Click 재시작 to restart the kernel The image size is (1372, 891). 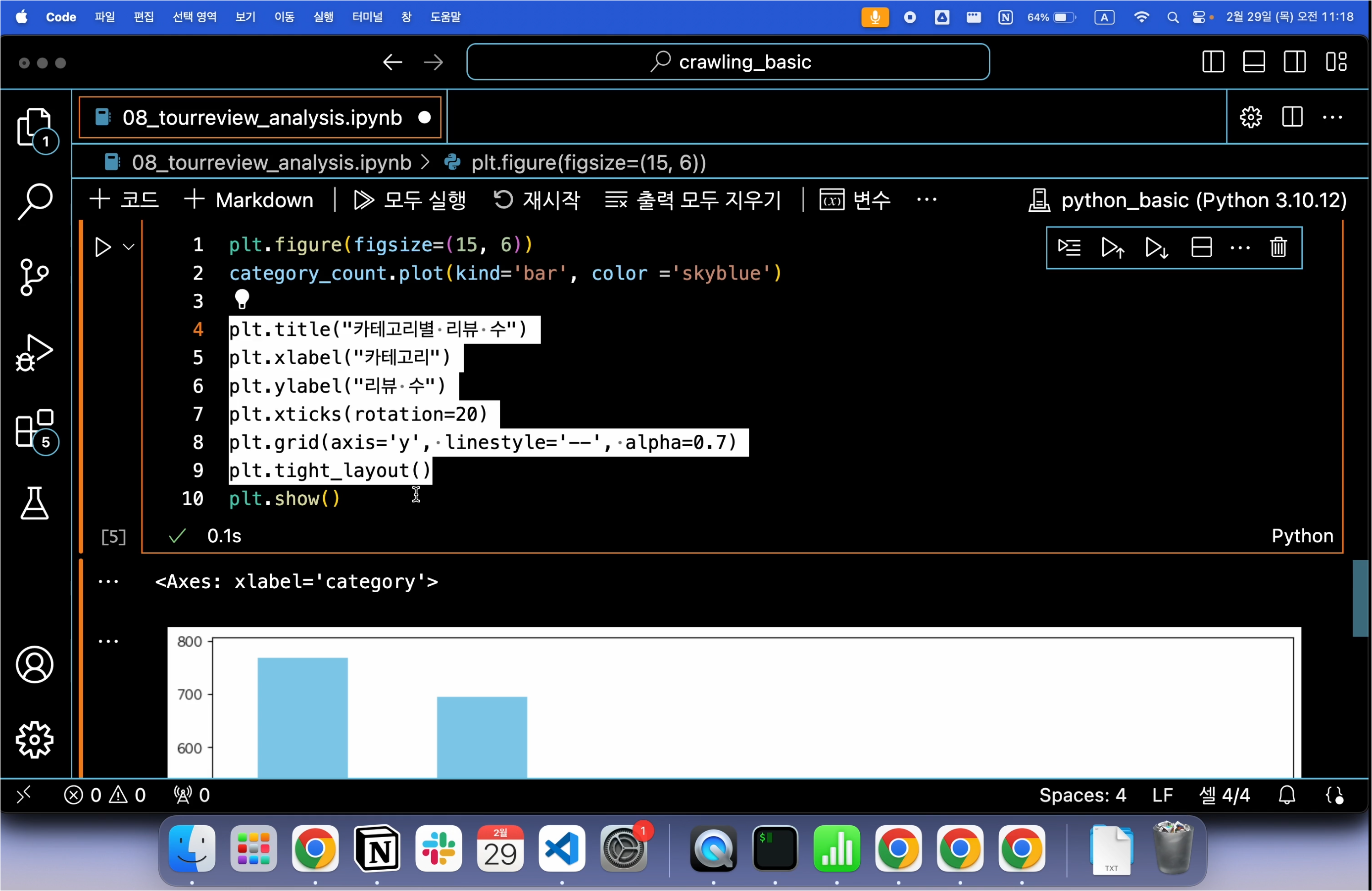[x=537, y=200]
